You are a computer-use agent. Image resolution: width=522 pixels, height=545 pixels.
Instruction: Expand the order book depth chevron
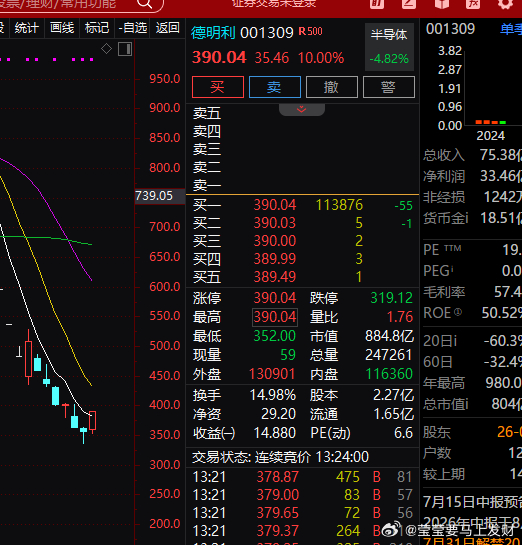302,109
